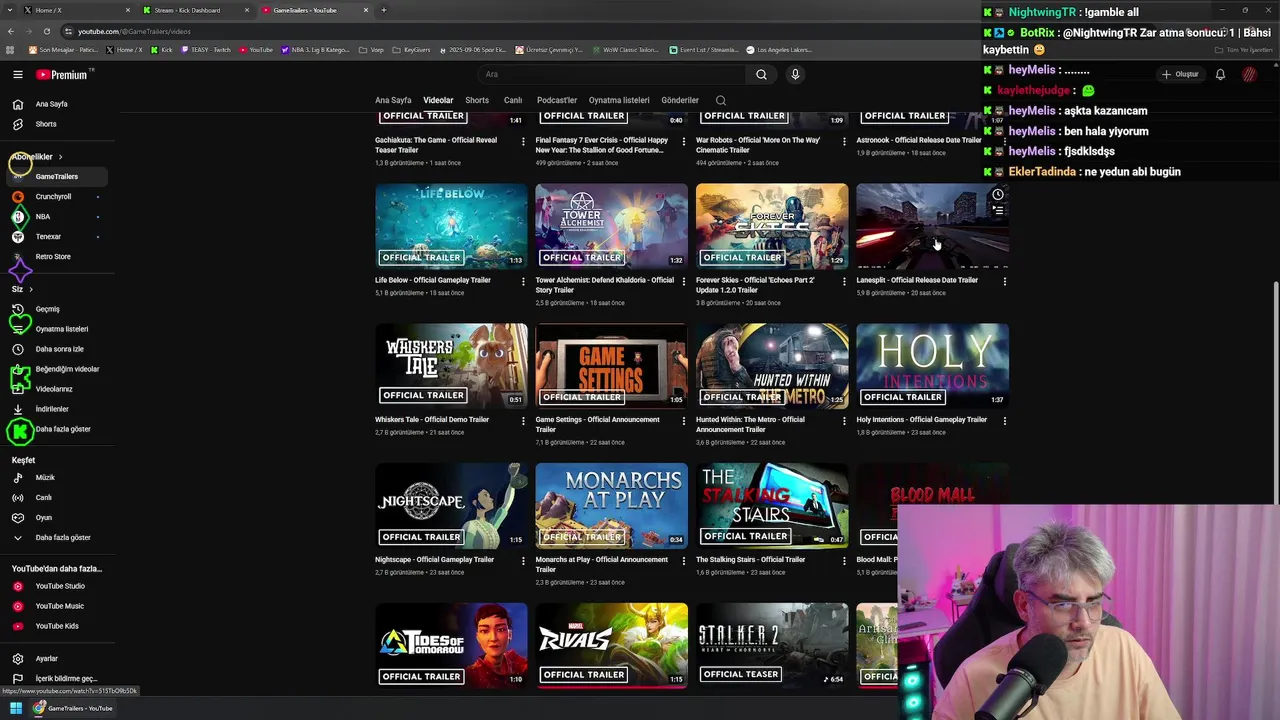Add Lanesplit video to Watch Later

pyautogui.click(x=997, y=195)
